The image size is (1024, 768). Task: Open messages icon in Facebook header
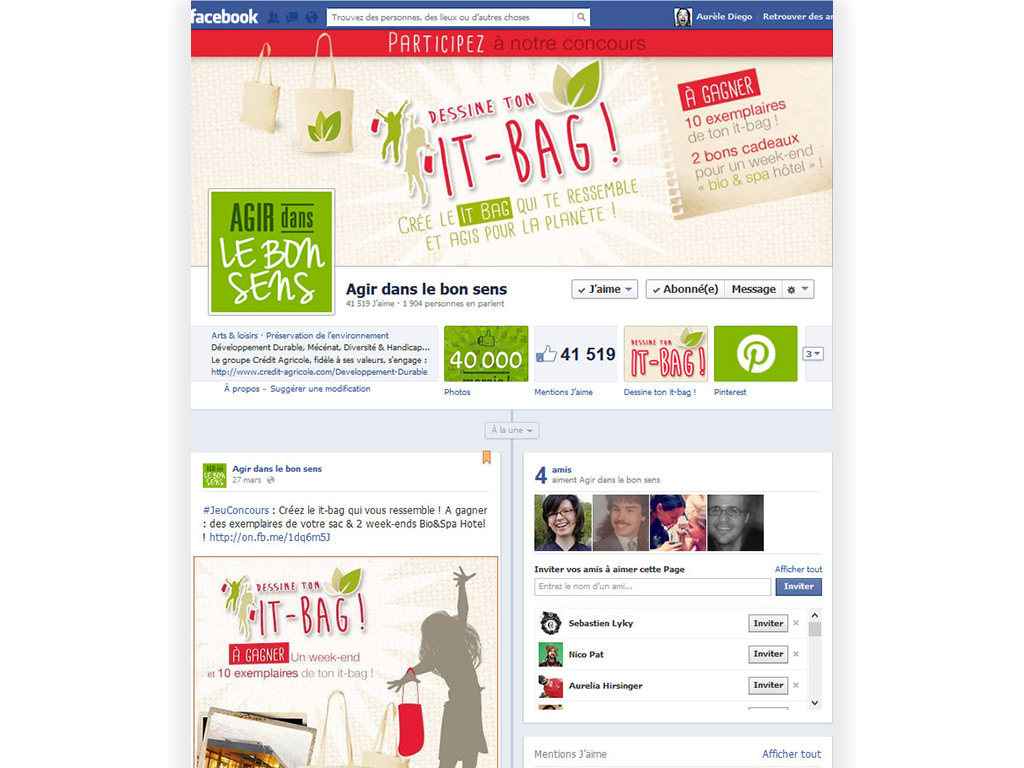[x=293, y=17]
